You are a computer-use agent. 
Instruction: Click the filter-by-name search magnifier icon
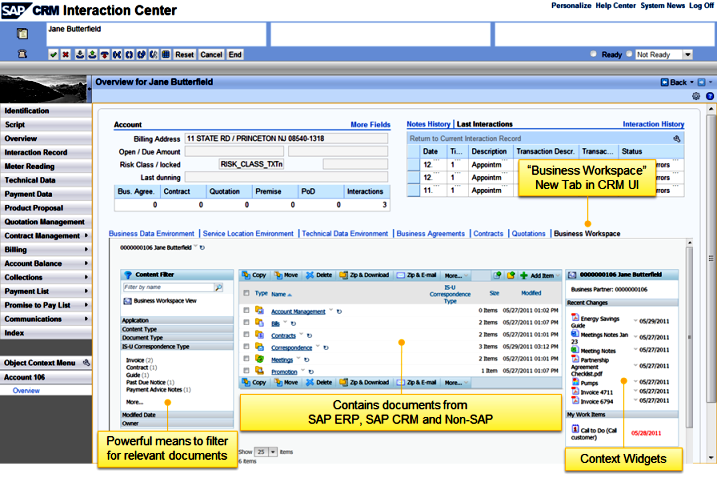click(219, 287)
